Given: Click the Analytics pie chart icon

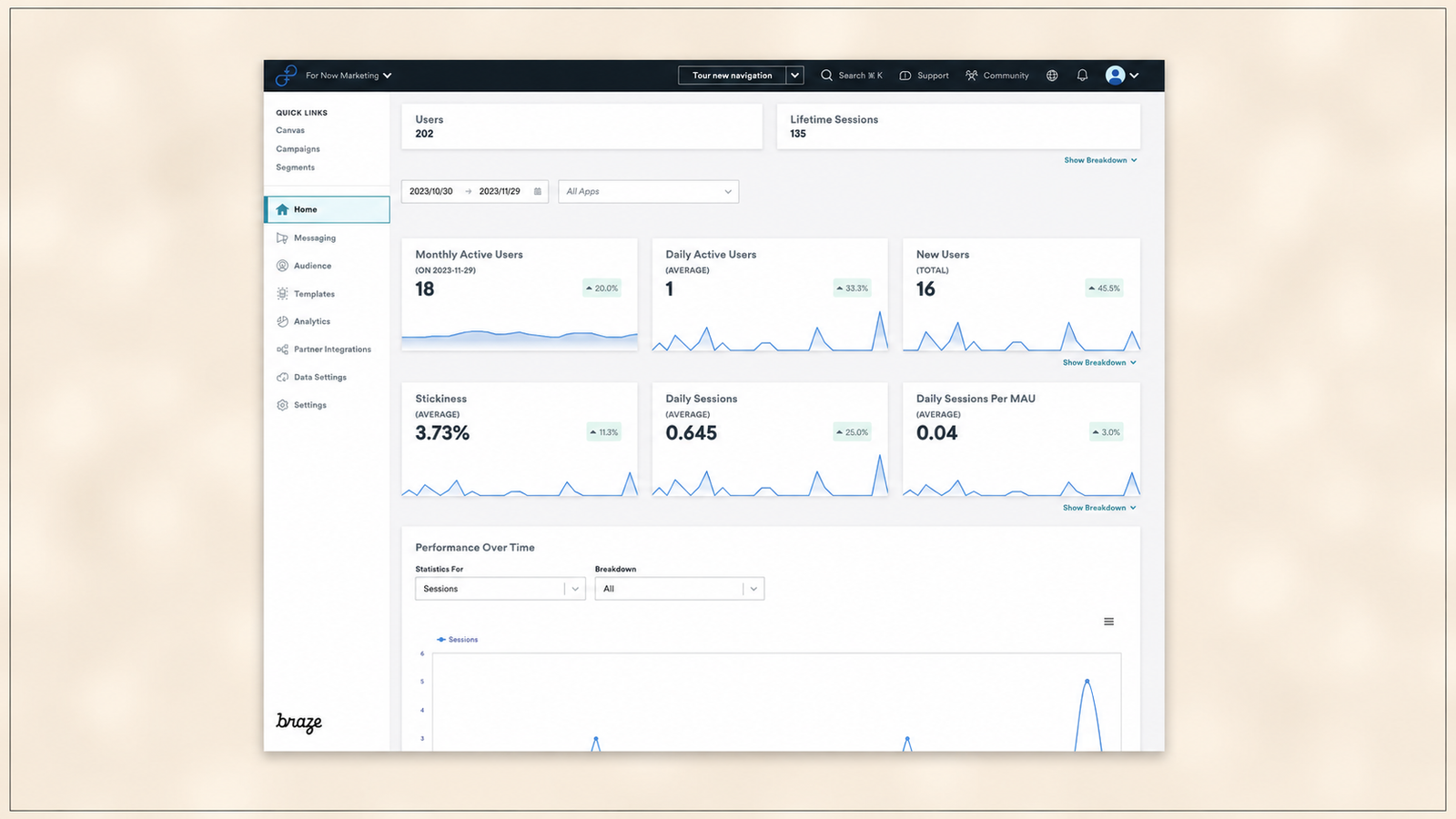Looking at the screenshot, I should 282,321.
